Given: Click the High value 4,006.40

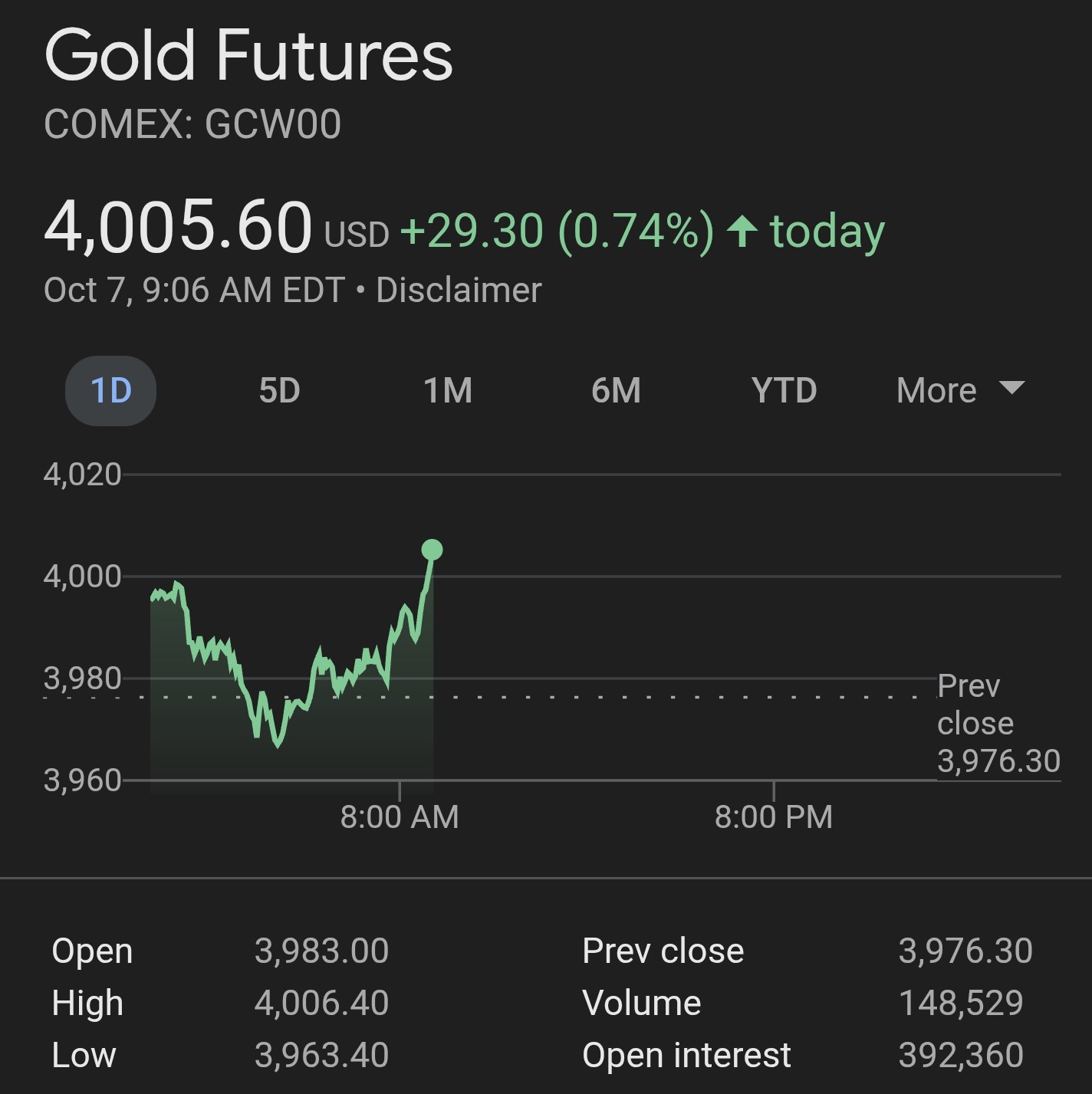Looking at the screenshot, I should pyautogui.click(x=321, y=1004).
